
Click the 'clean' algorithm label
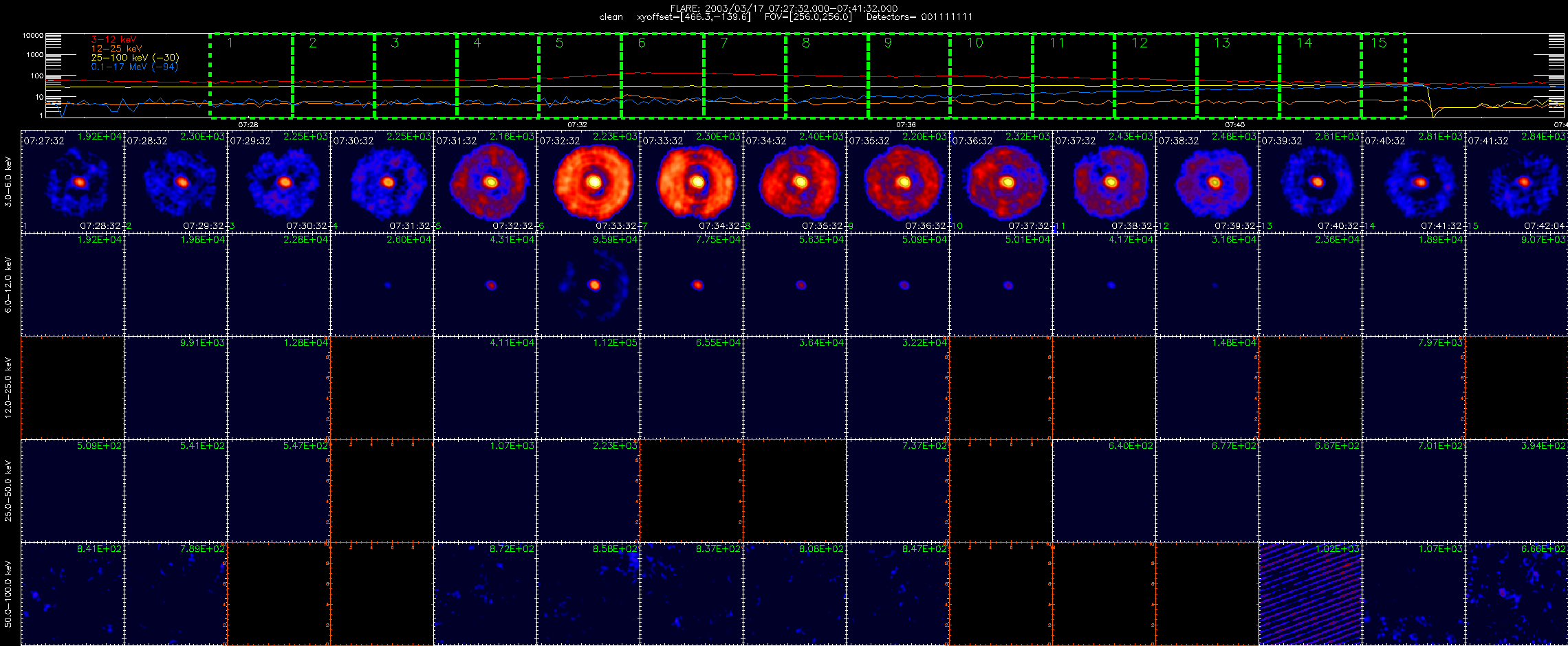pos(611,17)
